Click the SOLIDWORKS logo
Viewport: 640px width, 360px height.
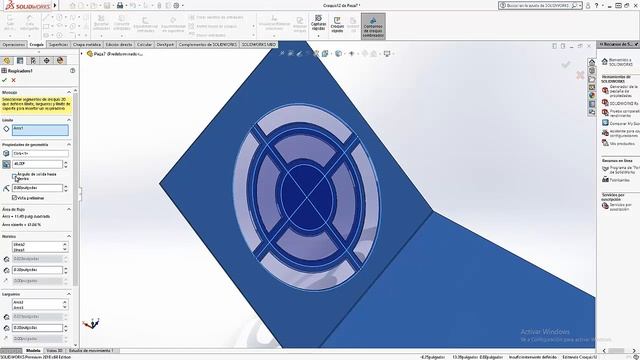pos(28,5)
